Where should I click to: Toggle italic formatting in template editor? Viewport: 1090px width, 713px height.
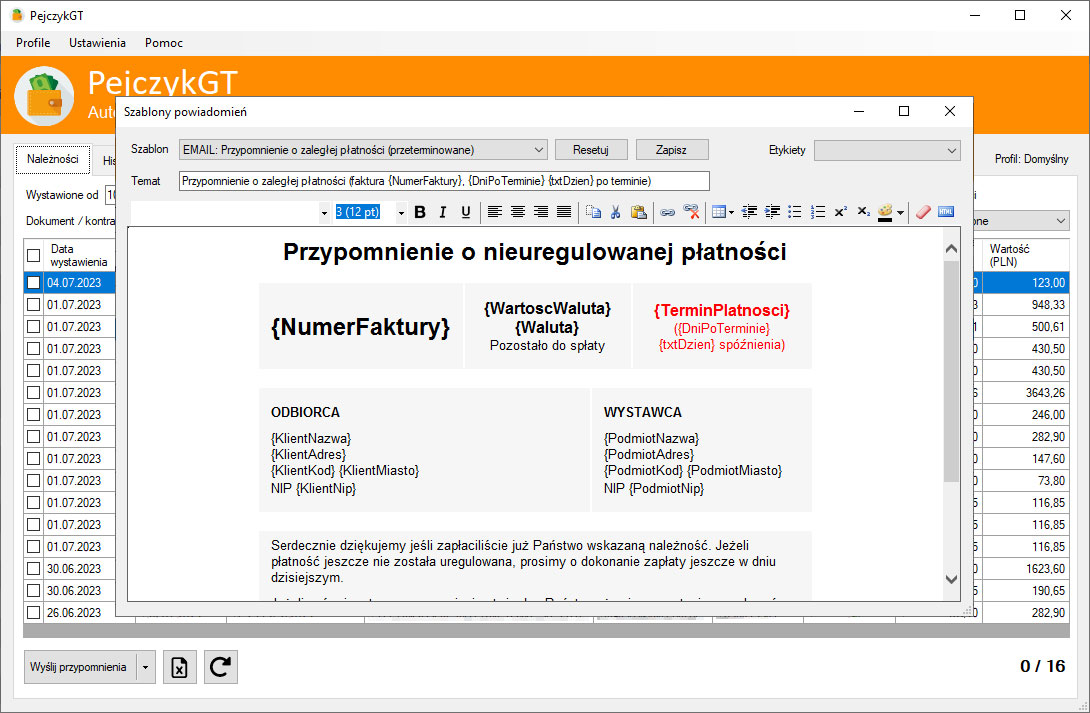pyautogui.click(x=443, y=212)
